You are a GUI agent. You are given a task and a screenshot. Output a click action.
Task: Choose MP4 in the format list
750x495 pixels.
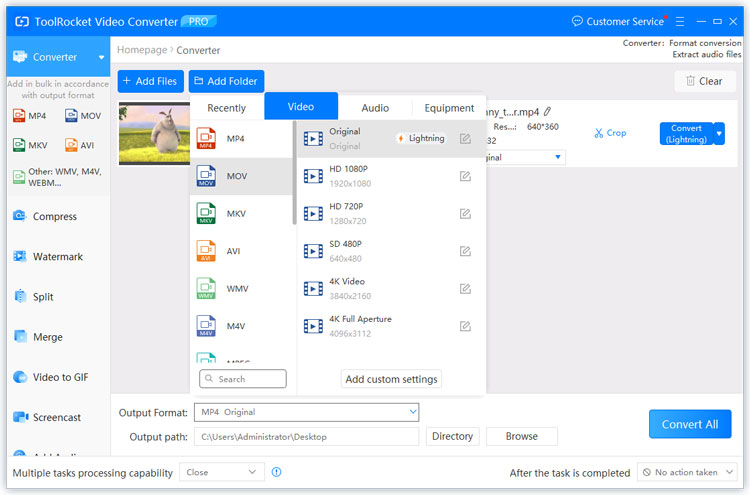point(241,139)
